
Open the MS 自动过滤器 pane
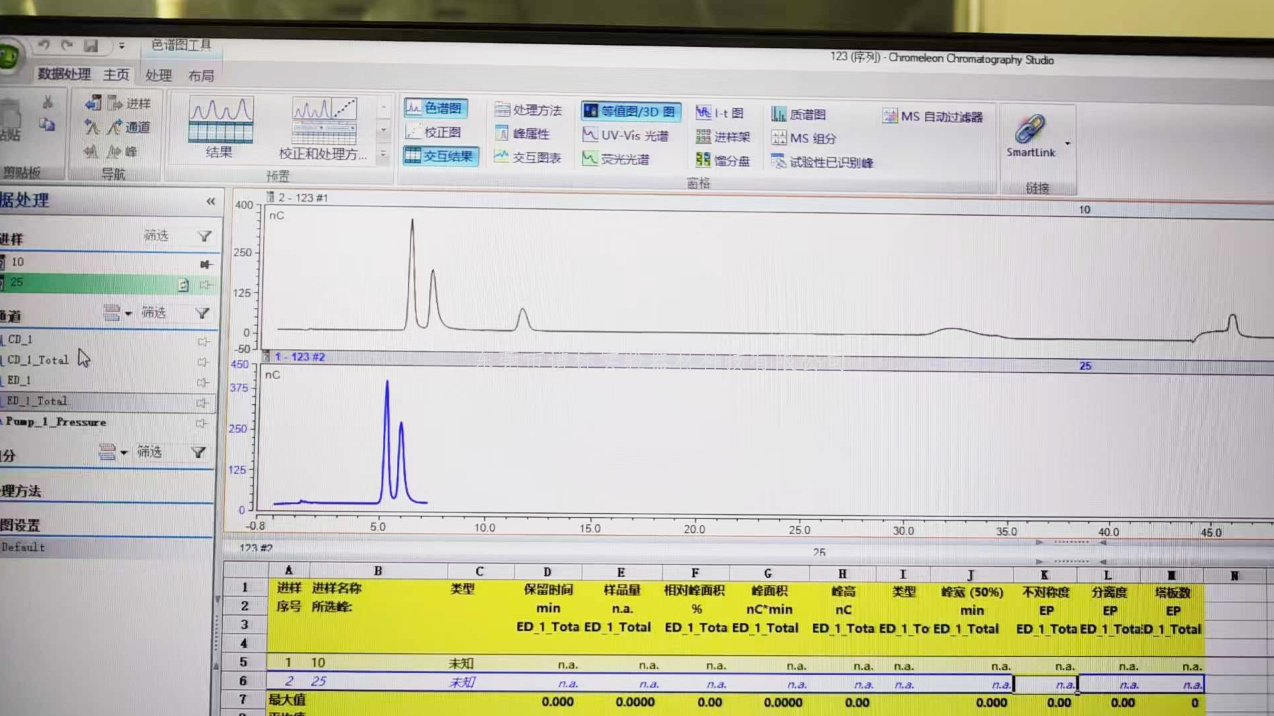pyautogui.click(x=933, y=117)
